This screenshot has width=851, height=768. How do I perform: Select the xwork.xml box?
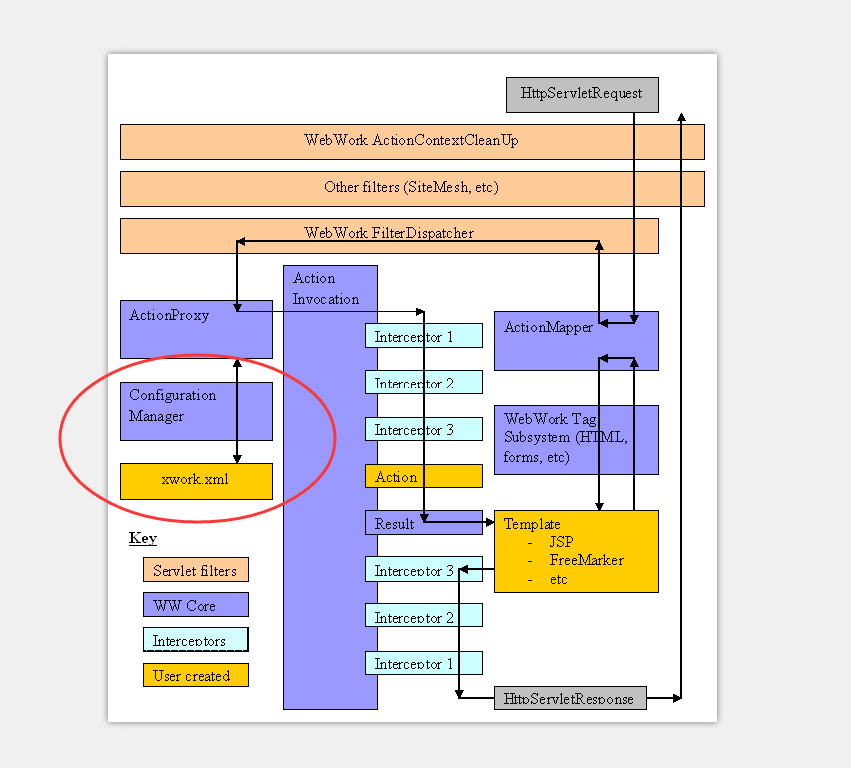coord(196,481)
